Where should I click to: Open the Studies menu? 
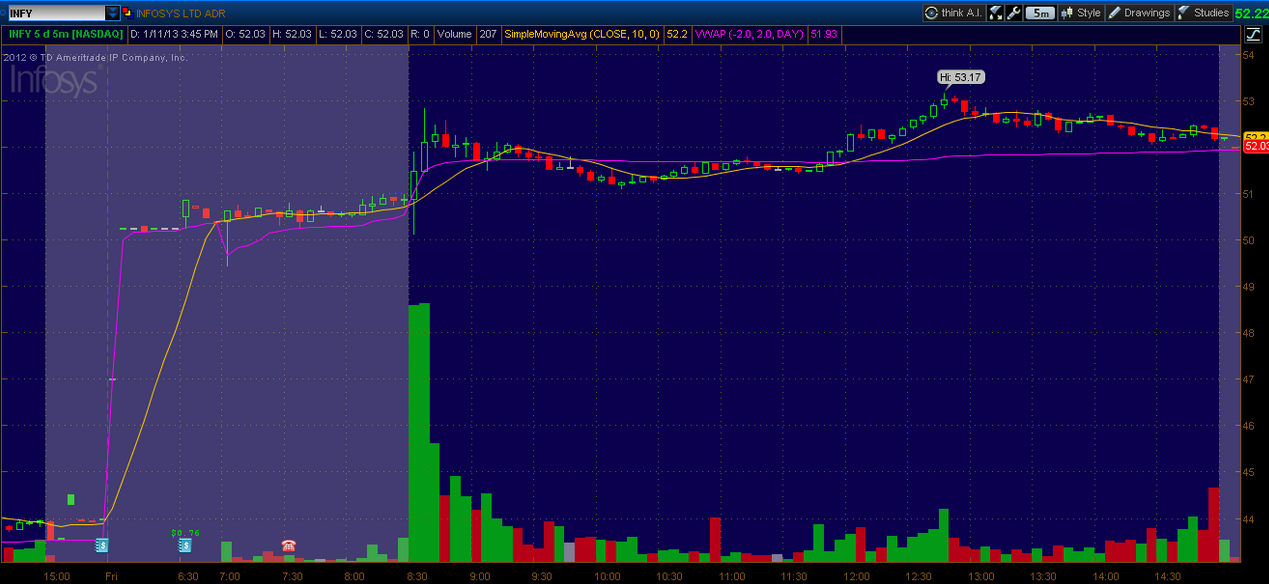[1204, 13]
